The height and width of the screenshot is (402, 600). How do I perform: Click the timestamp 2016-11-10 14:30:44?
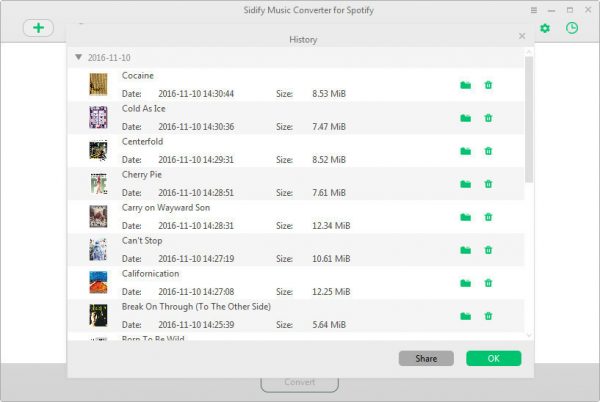point(196,94)
